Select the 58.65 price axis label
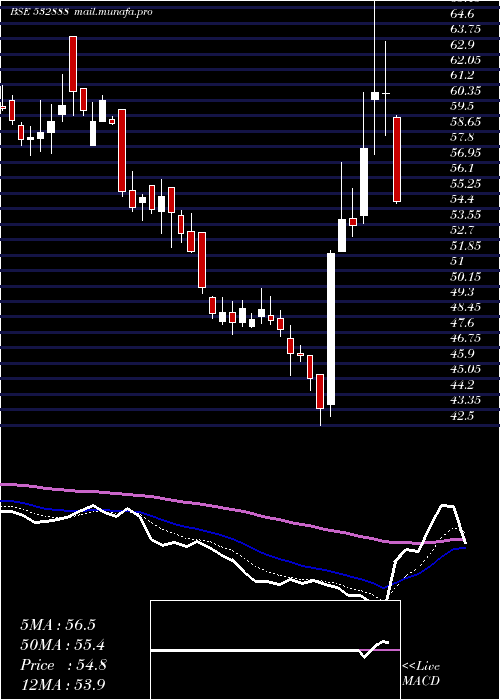 click(x=466, y=122)
